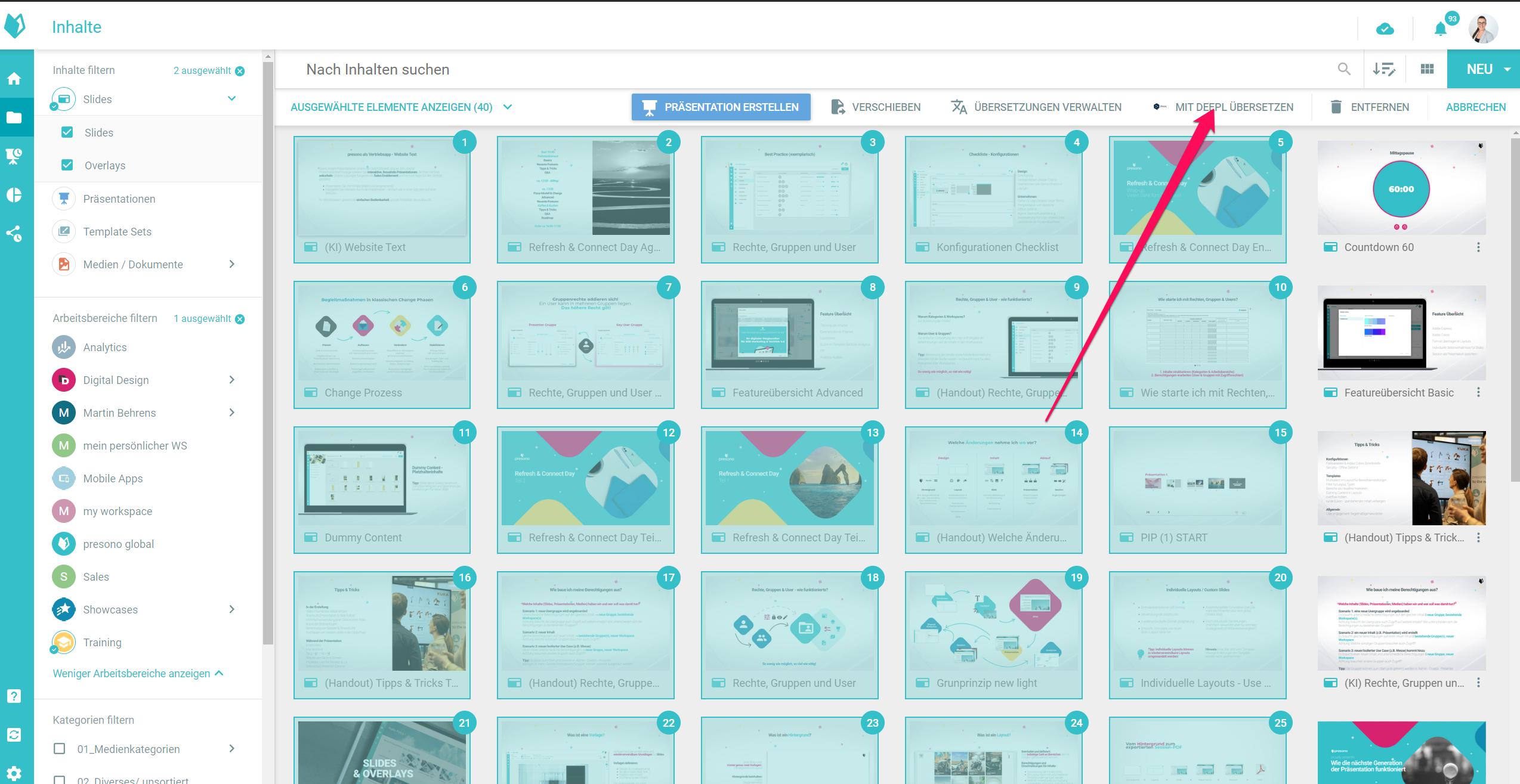Select the presono global workspace icon
This screenshot has width=1520, height=784.
coord(64,544)
